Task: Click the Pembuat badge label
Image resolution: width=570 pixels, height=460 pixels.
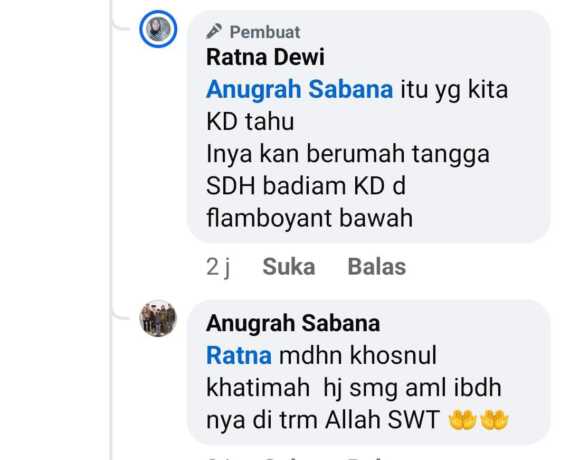Action: (x=265, y=32)
